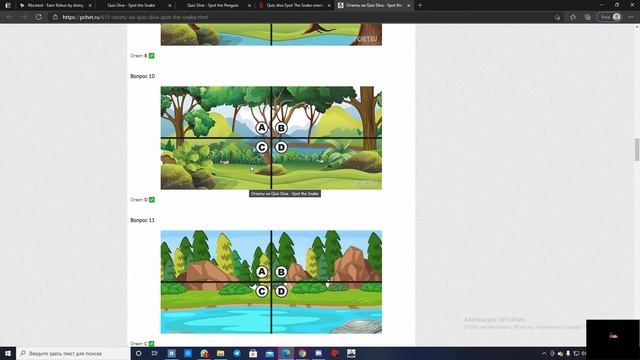The image size is (640, 360).
Task: Open the Collections icon in toolbar
Action: [x=587, y=17]
